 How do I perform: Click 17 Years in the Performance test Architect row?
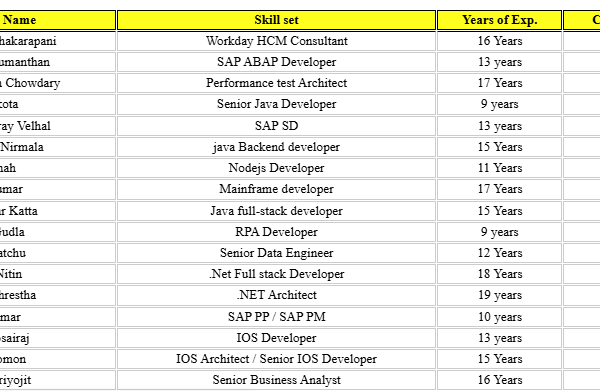pyautogui.click(x=500, y=83)
